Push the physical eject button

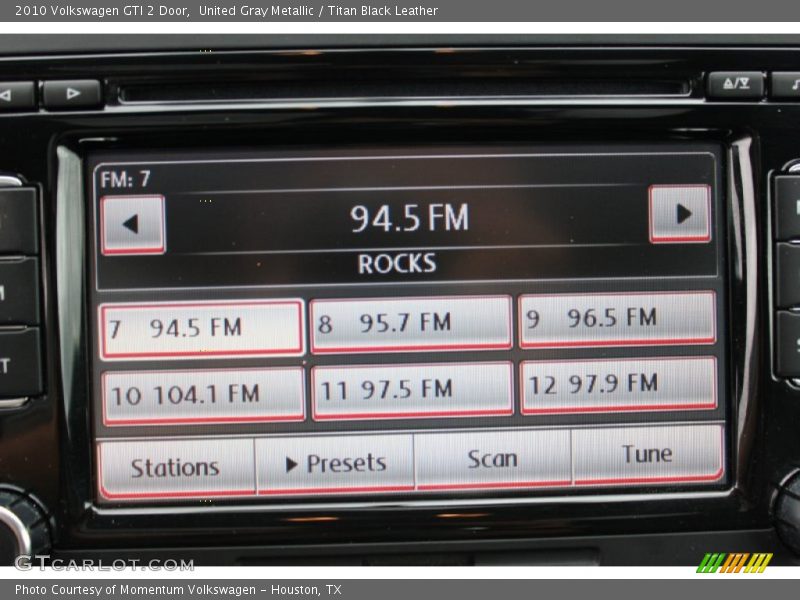point(735,84)
